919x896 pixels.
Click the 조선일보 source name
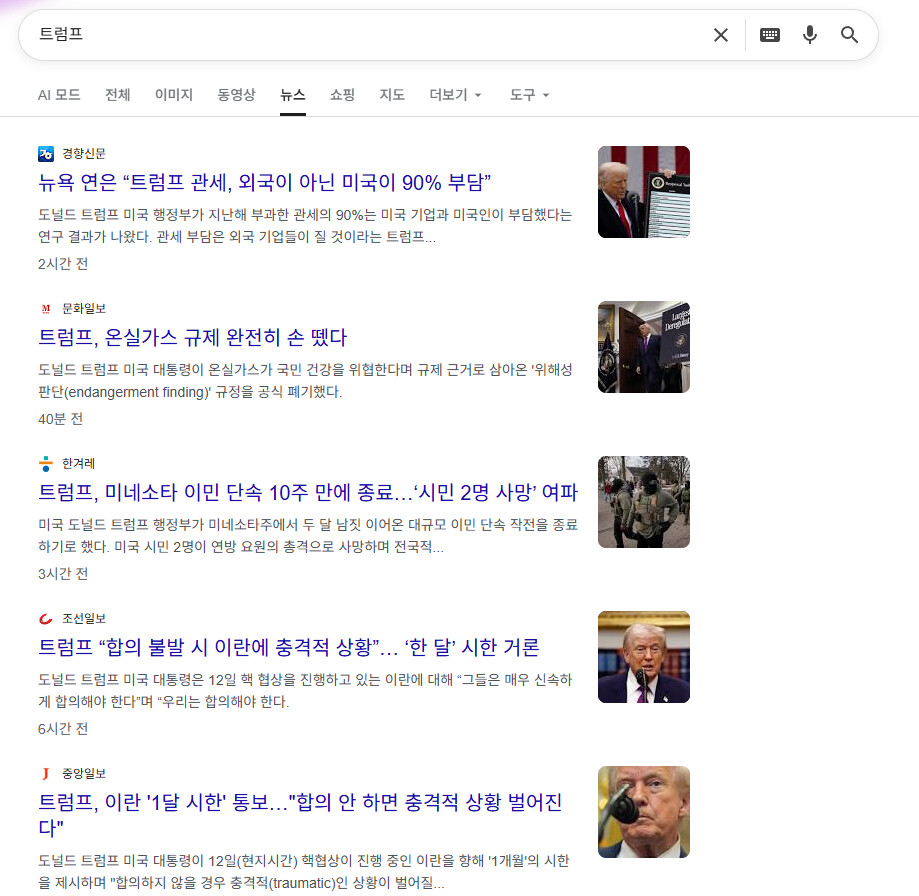tap(84, 619)
